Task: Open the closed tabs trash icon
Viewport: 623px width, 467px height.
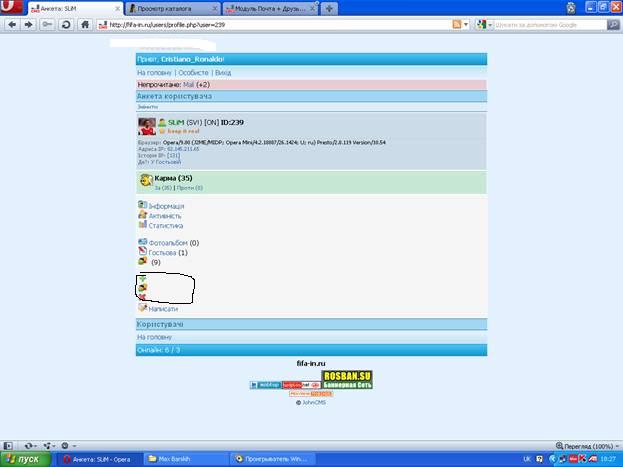Action: click(571, 8)
